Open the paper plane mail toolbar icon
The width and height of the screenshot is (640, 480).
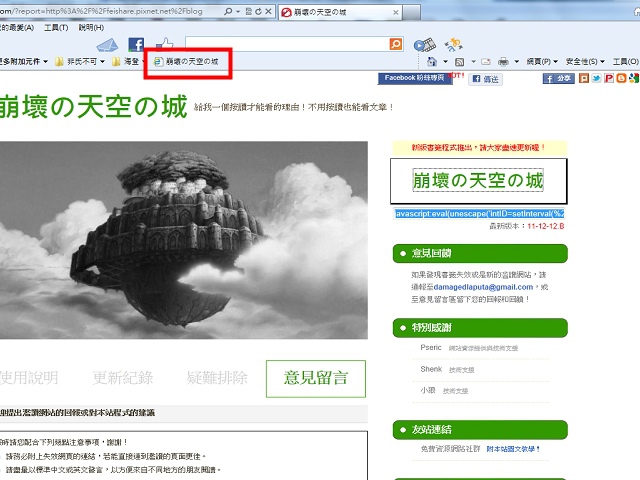pos(108,45)
